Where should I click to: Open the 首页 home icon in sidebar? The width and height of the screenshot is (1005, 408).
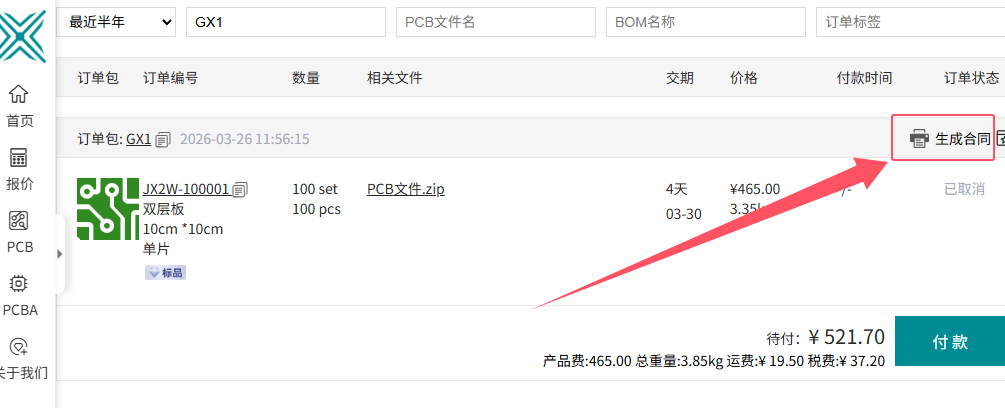pyautogui.click(x=19, y=94)
